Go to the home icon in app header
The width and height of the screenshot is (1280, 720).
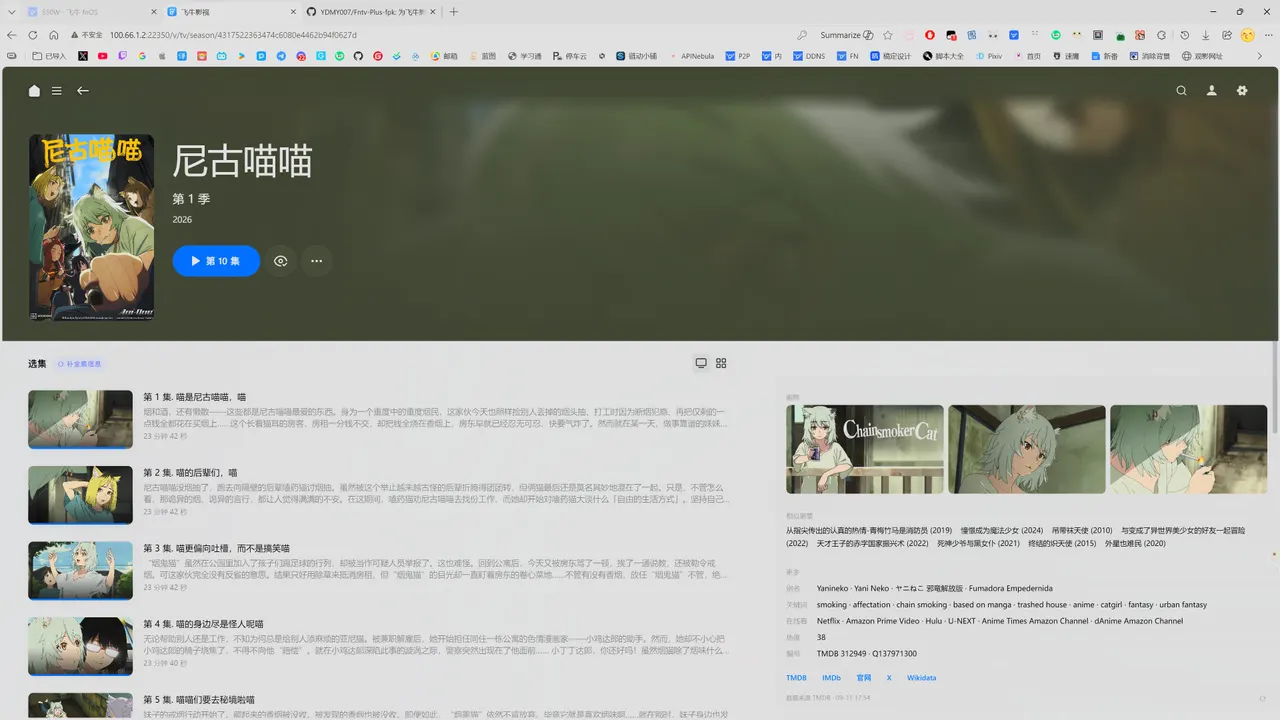(x=35, y=91)
